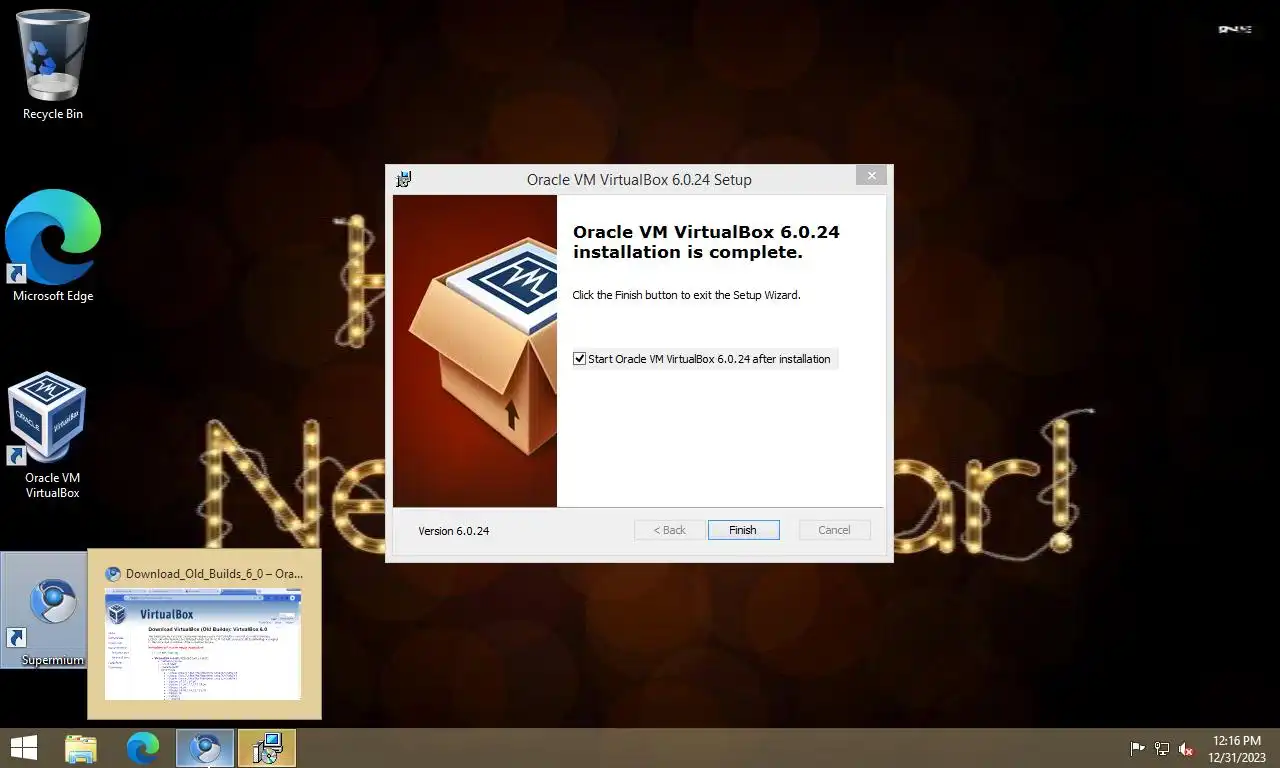Switch to Supermium browser in the taskbar
This screenshot has width=1280, height=768.
pos(205,748)
